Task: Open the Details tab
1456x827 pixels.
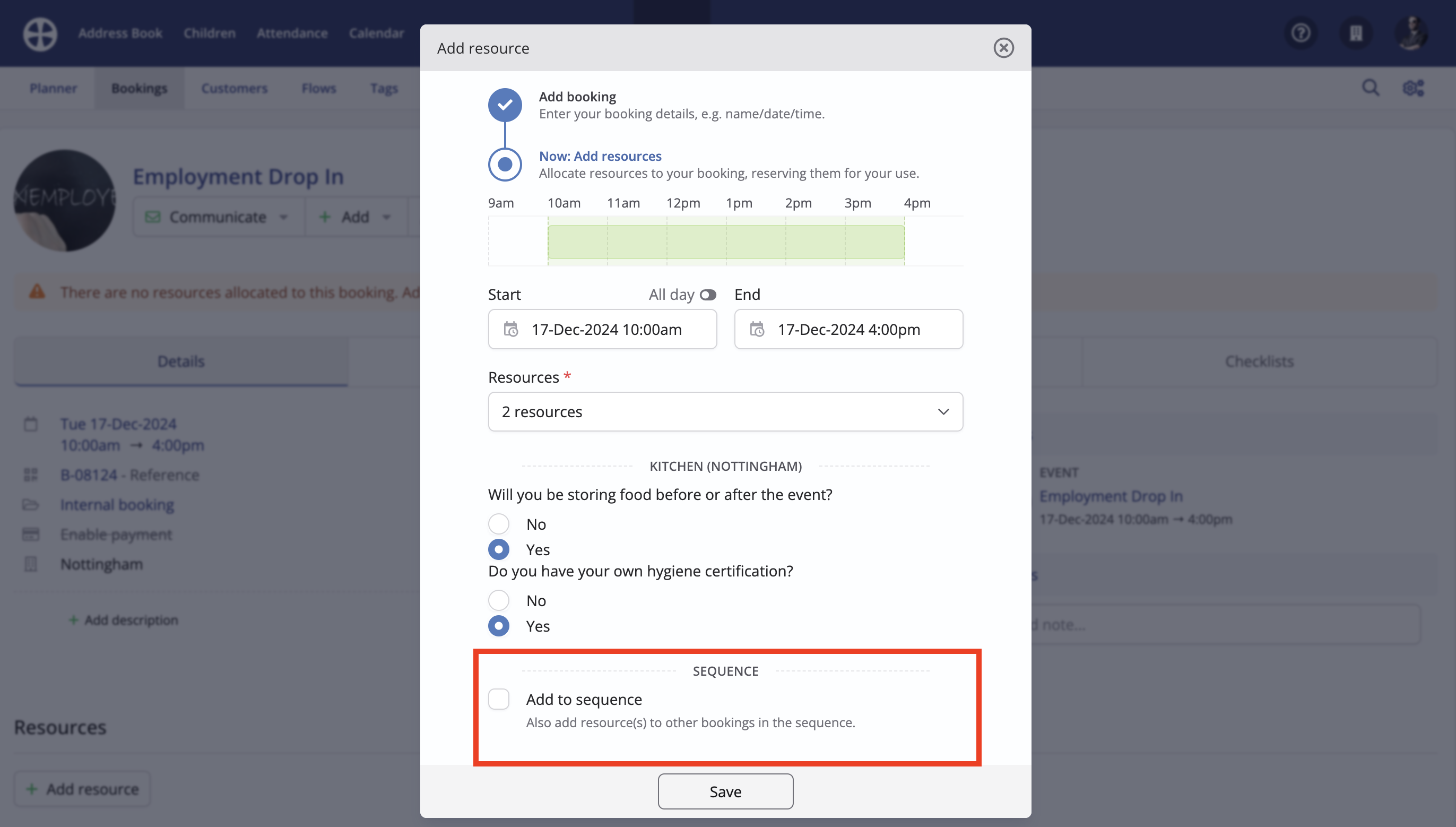Action: [181, 361]
